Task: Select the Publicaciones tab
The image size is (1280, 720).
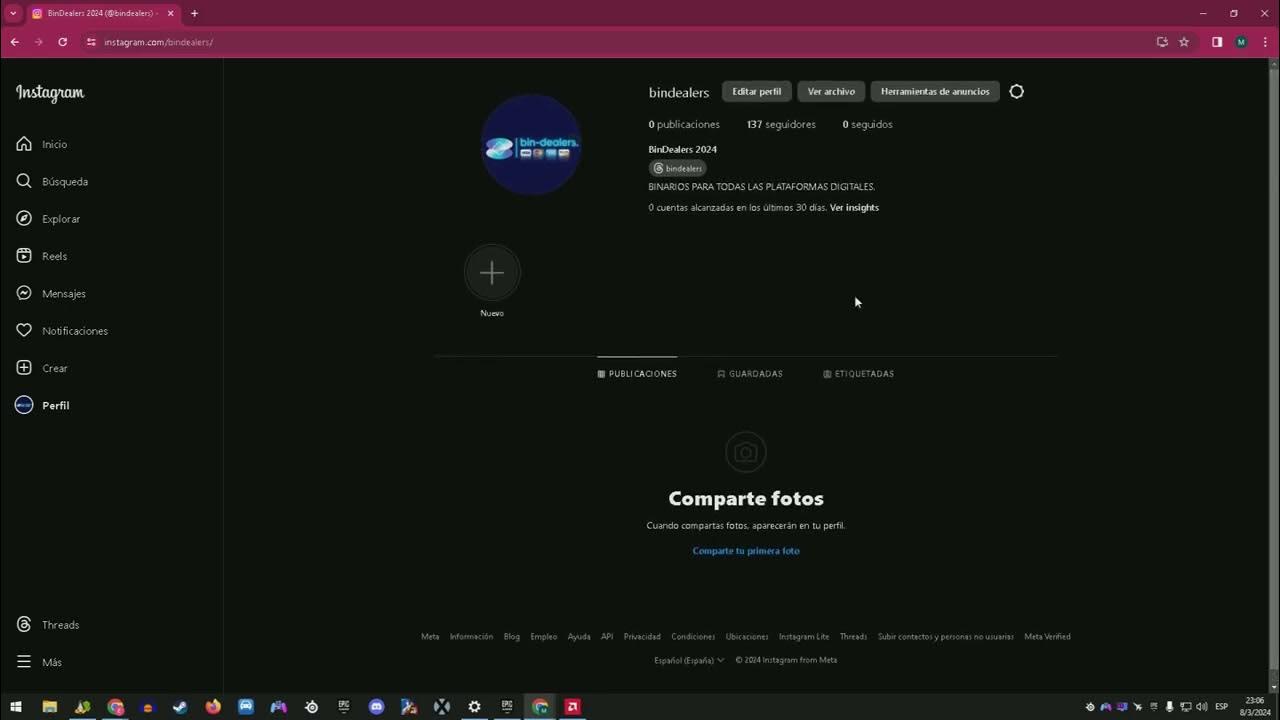Action: pos(637,374)
